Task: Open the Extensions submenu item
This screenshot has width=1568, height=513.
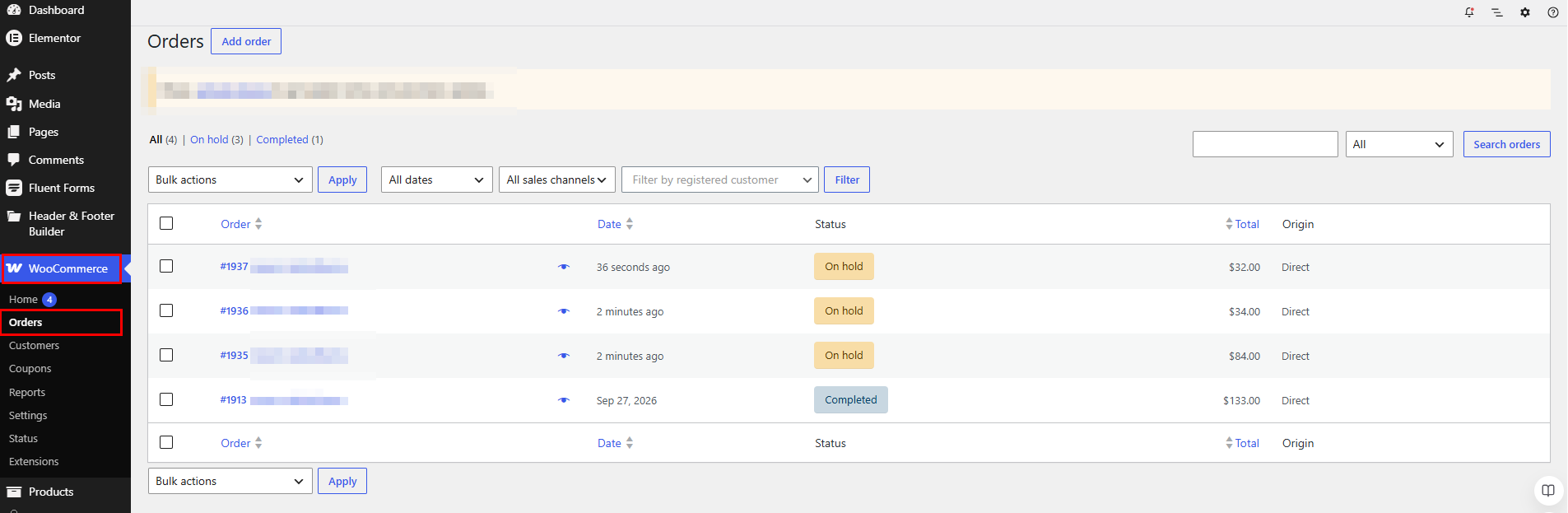Action: 34,462
